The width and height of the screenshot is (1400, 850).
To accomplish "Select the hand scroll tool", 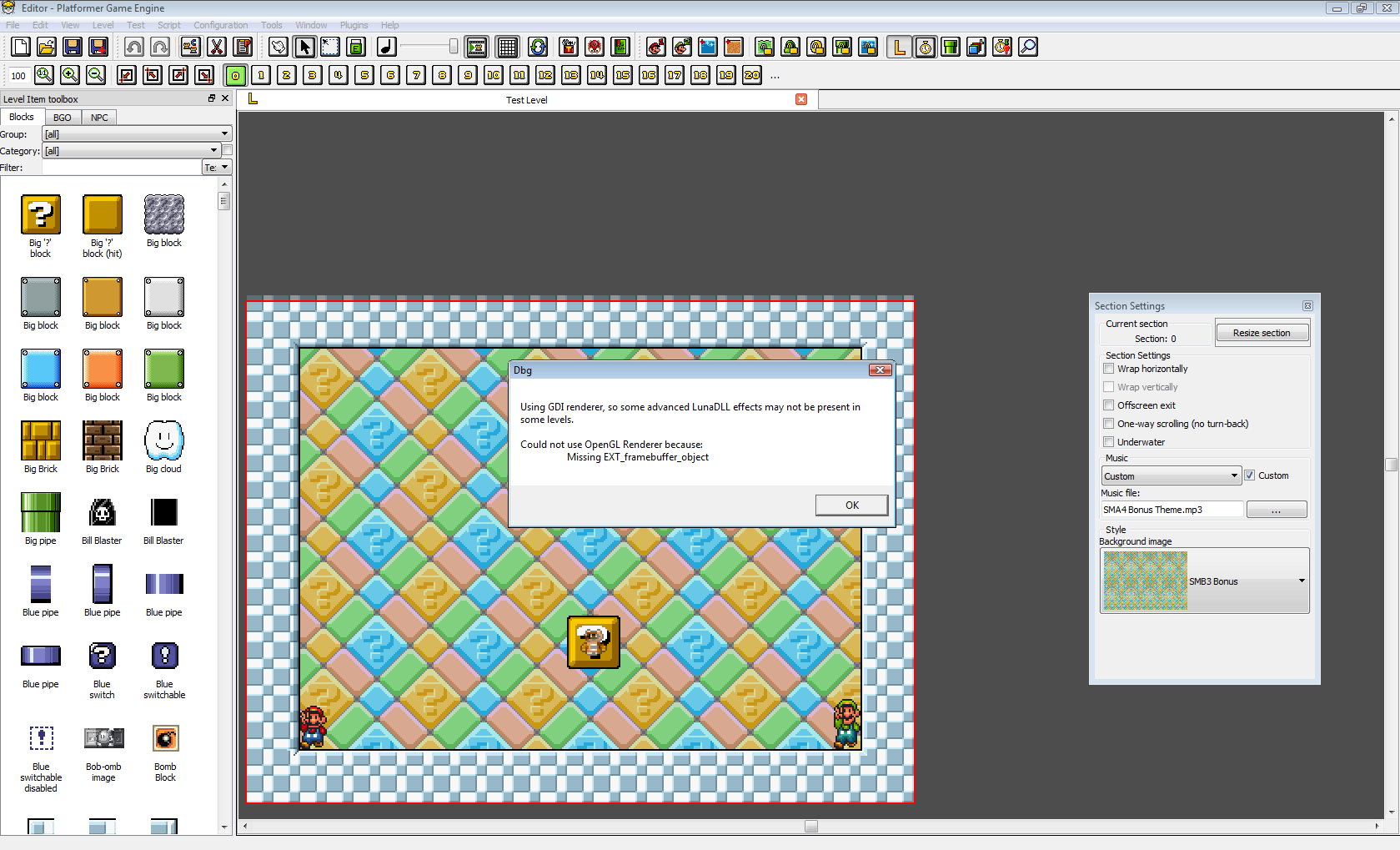I will point(278,47).
